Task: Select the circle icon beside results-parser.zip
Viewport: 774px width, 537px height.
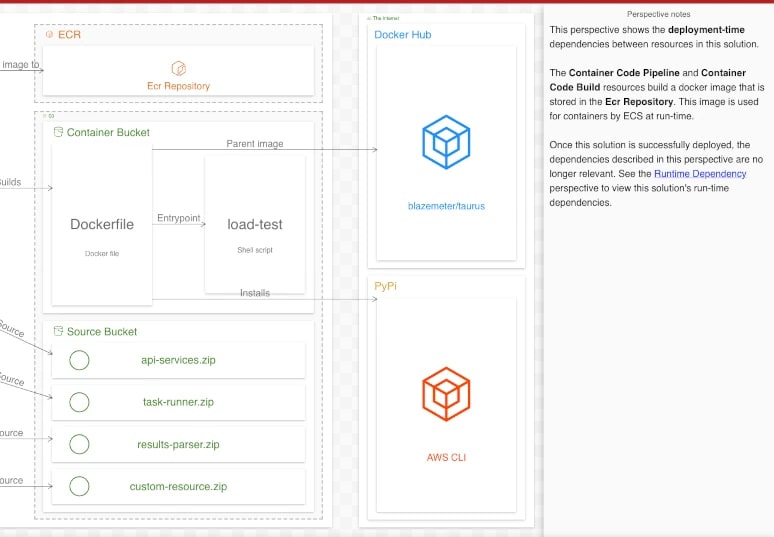Action: click(x=79, y=444)
